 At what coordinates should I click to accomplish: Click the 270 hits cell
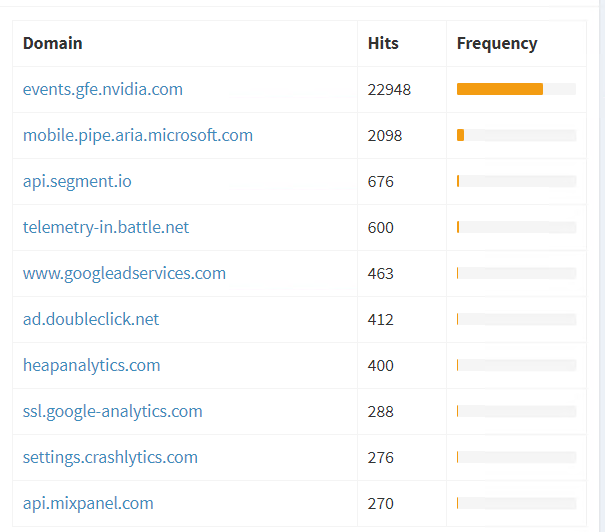pyautogui.click(x=380, y=503)
